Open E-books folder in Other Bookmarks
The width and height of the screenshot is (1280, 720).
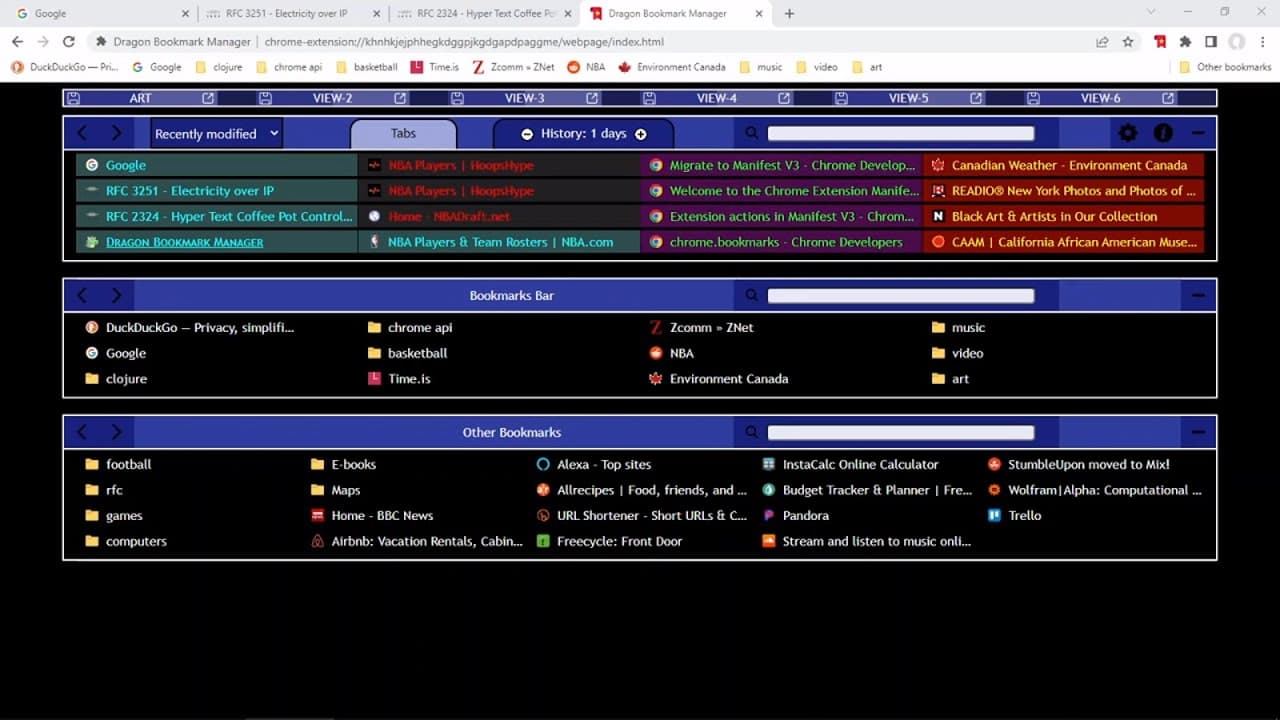343,464
